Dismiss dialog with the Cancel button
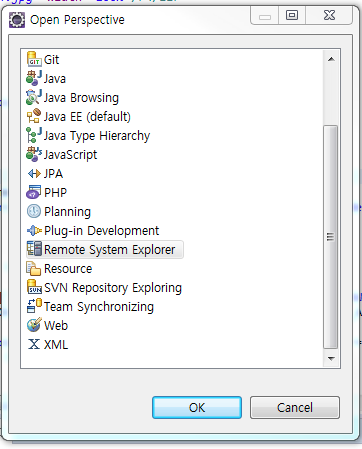The height and width of the screenshot is (449, 362). [x=295, y=407]
